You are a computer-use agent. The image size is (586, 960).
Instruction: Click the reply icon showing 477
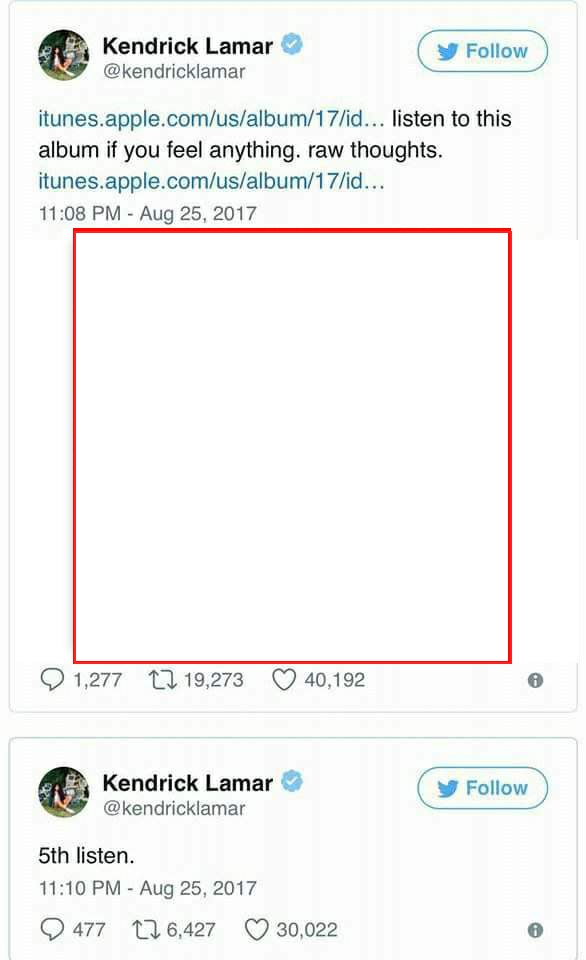(52, 929)
